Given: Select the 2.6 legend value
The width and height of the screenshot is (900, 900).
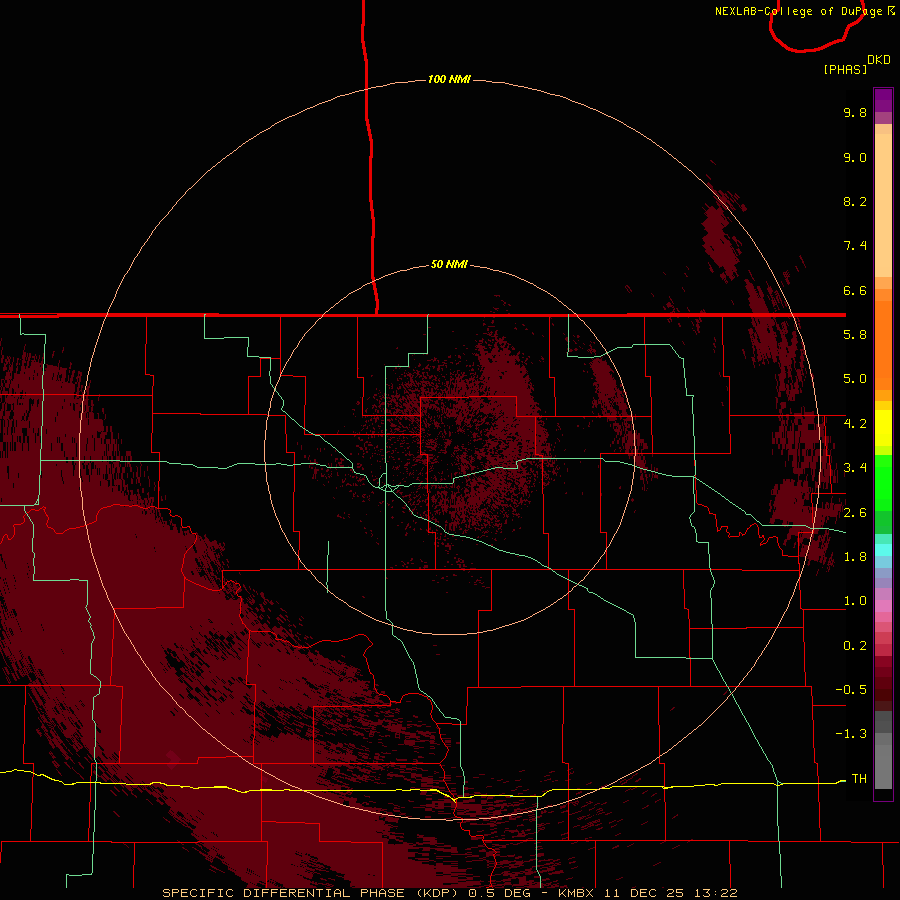Looking at the screenshot, I should (855, 513).
